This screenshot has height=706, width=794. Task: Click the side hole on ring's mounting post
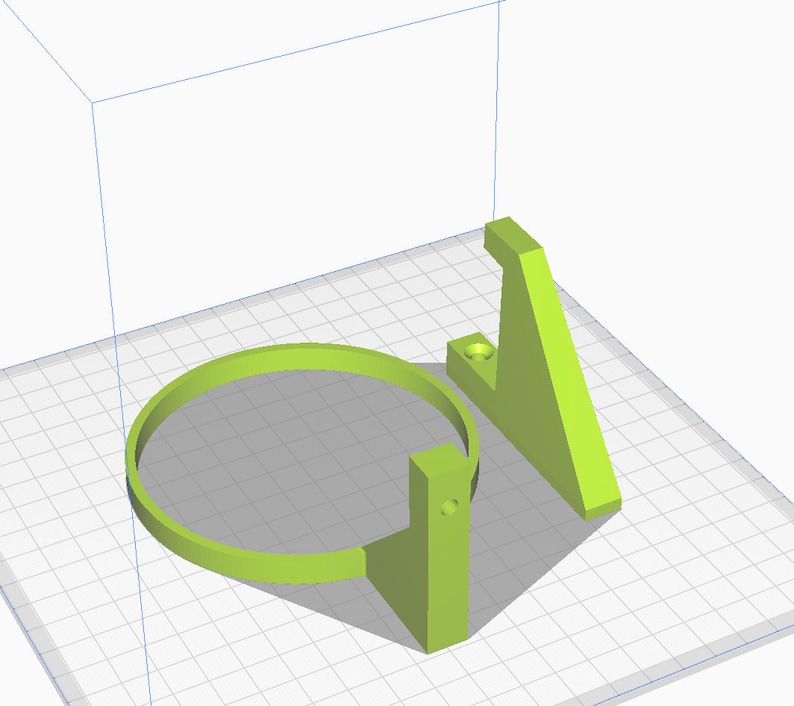pyautogui.click(x=450, y=507)
